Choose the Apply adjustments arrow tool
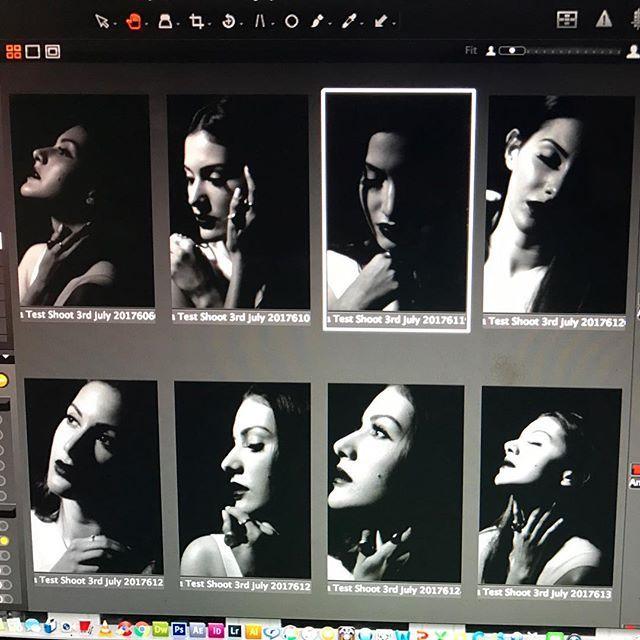 (381, 21)
